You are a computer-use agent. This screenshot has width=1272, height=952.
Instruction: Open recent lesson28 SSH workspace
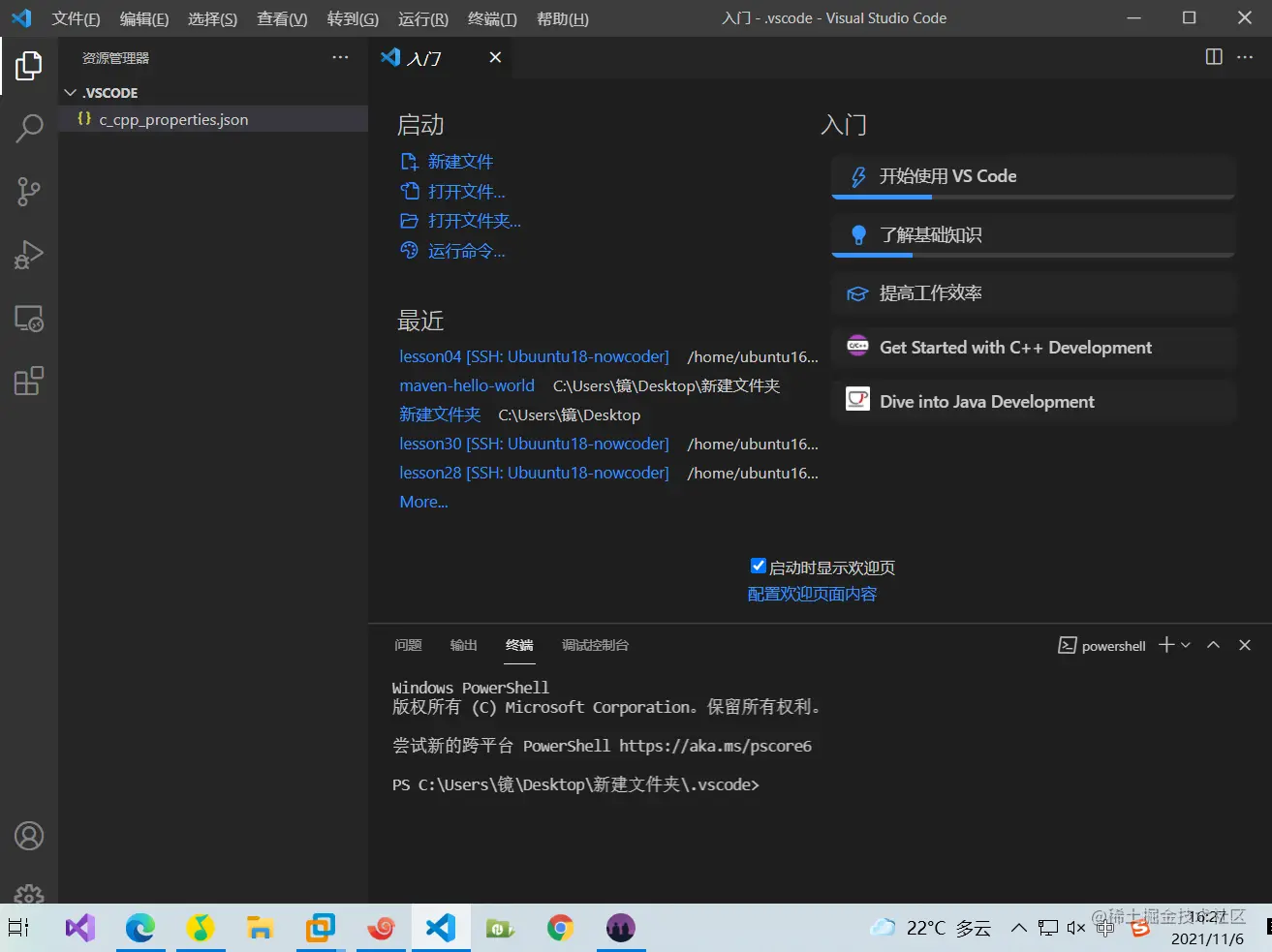tap(534, 473)
